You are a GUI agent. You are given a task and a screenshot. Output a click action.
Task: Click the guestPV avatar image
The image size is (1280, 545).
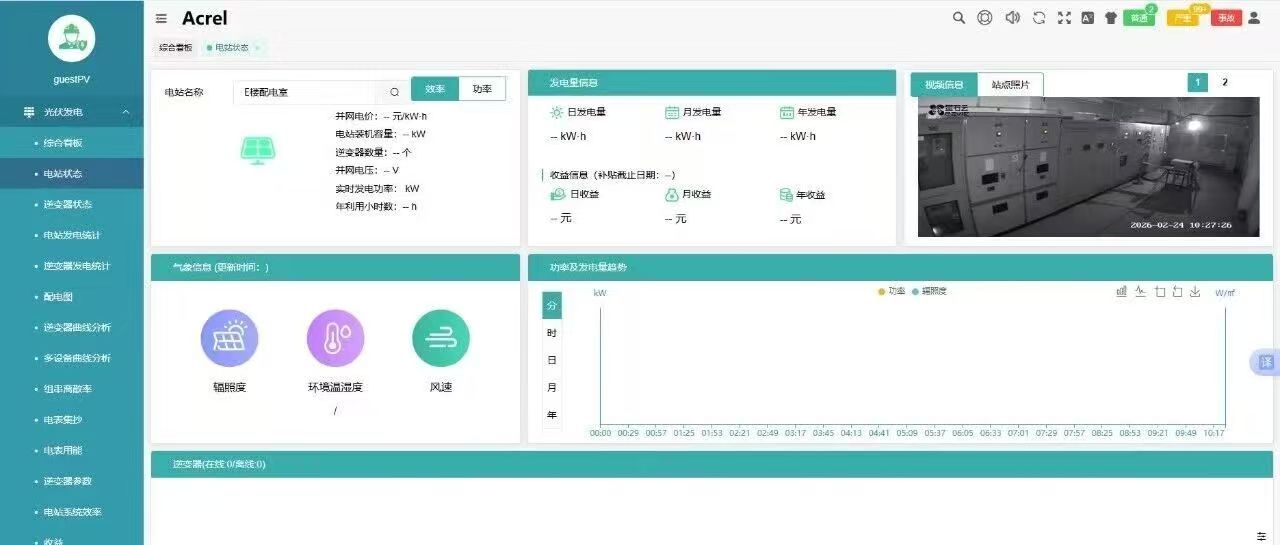tap(72, 39)
